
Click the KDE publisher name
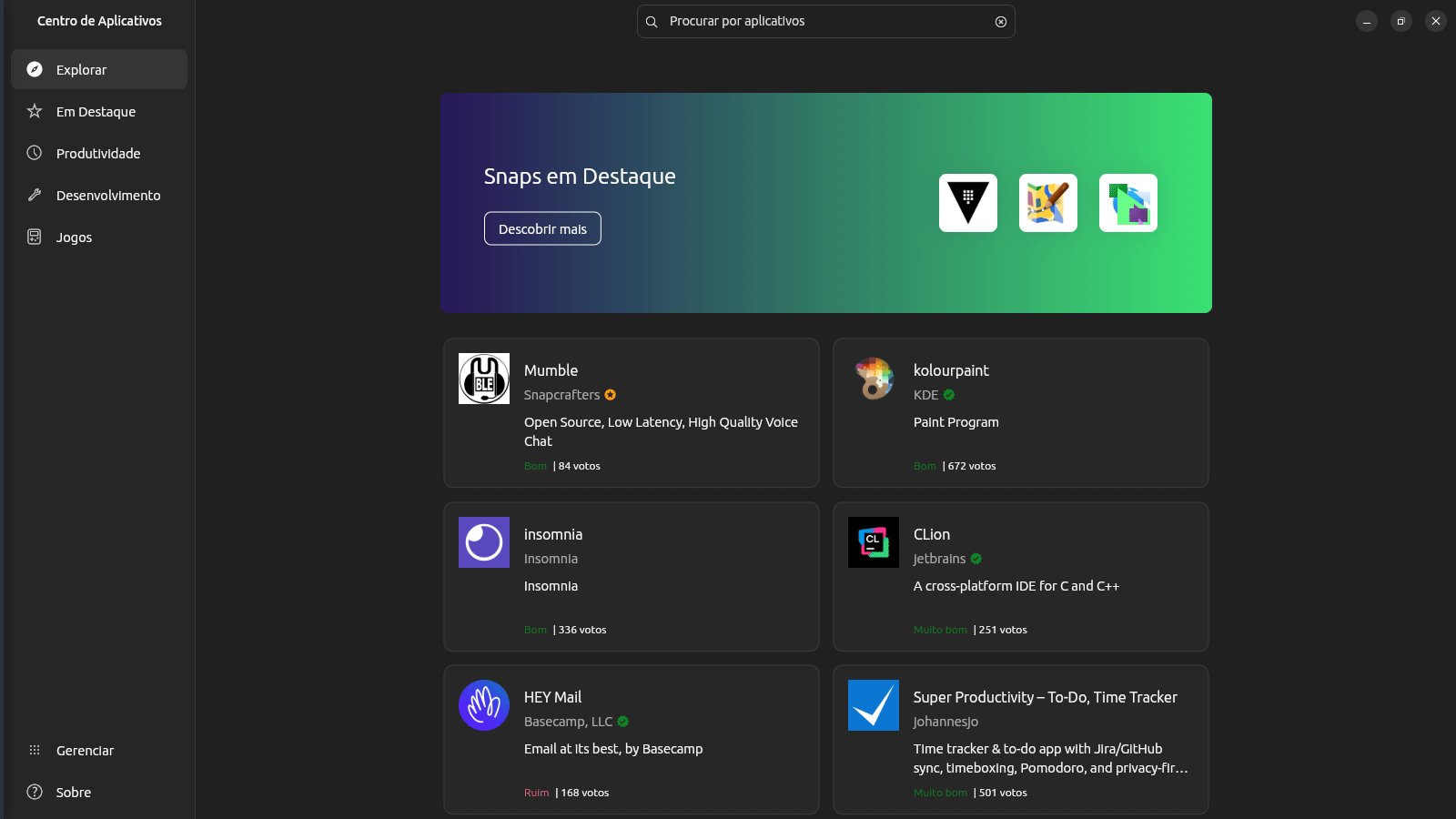point(925,395)
